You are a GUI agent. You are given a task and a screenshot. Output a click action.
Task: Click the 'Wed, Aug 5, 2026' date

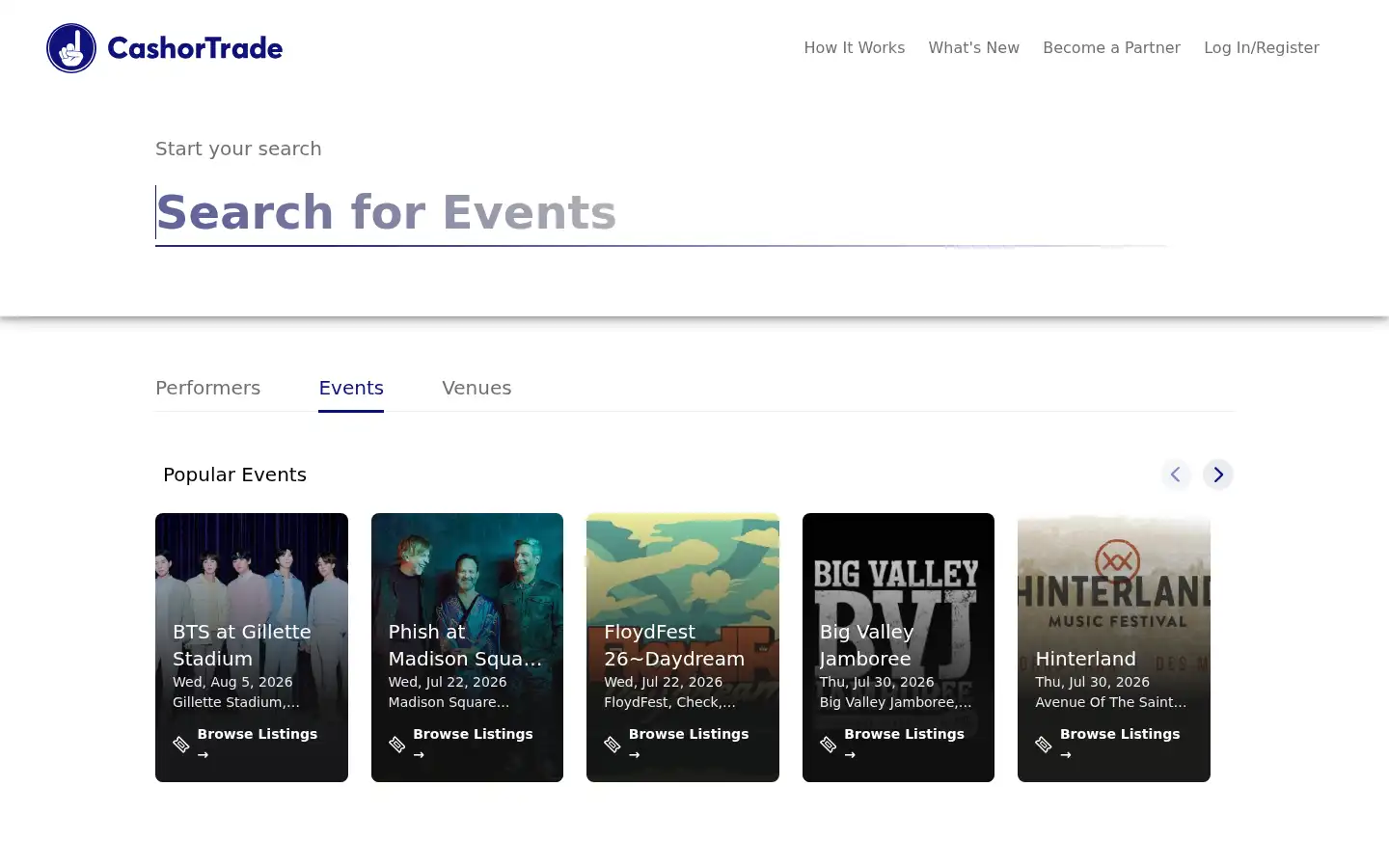click(232, 682)
